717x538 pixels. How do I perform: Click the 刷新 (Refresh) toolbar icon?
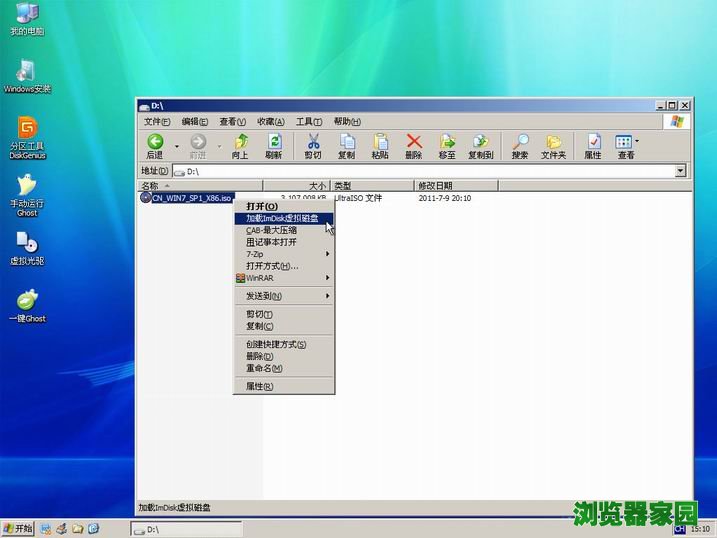tap(273, 146)
